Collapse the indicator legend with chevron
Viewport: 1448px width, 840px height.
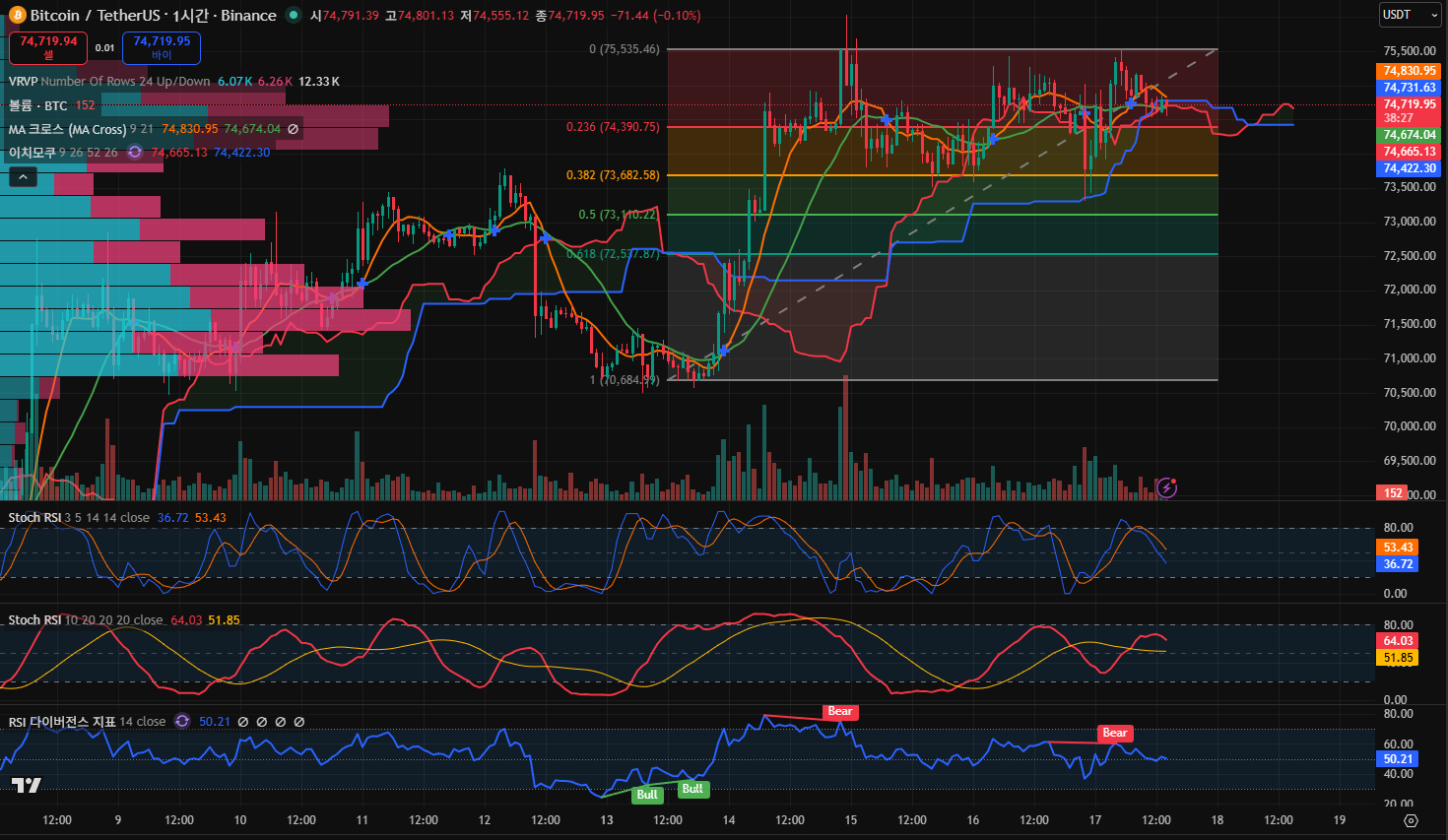click(23, 176)
